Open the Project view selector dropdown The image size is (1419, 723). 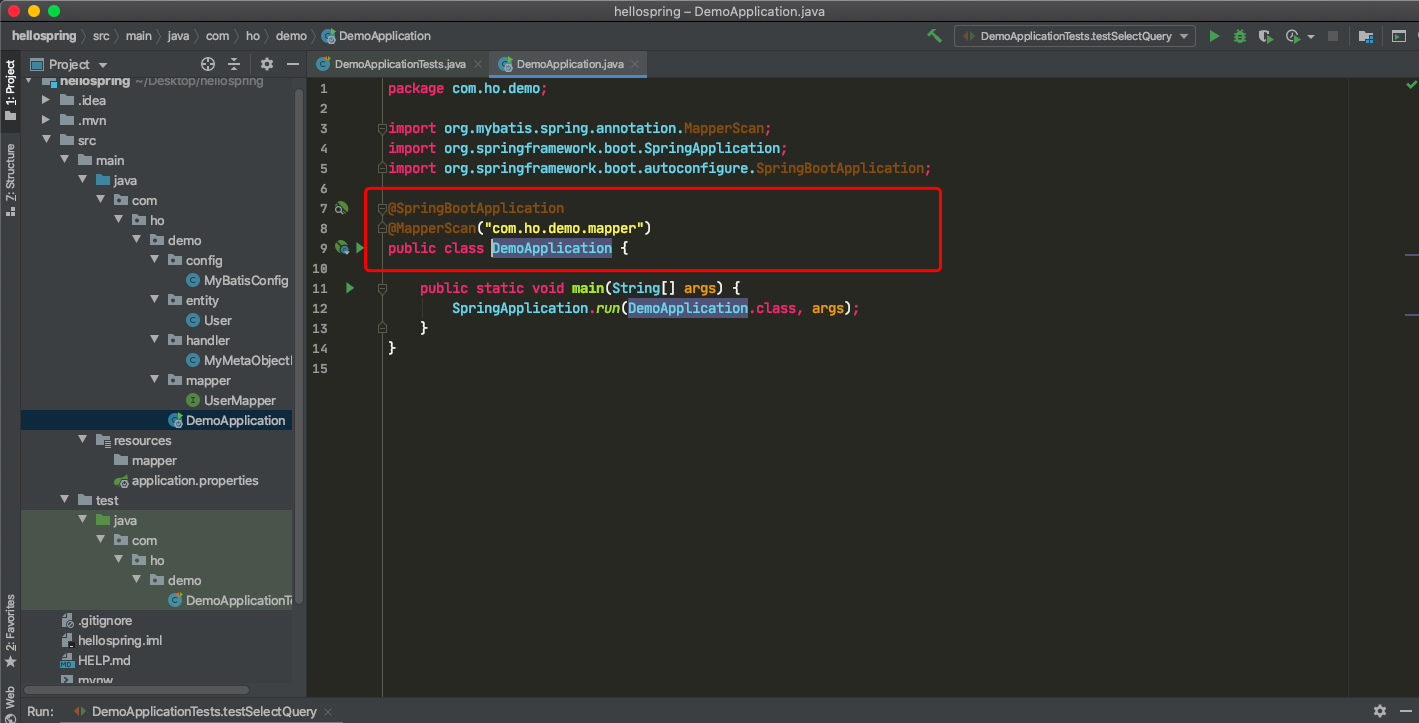point(68,64)
